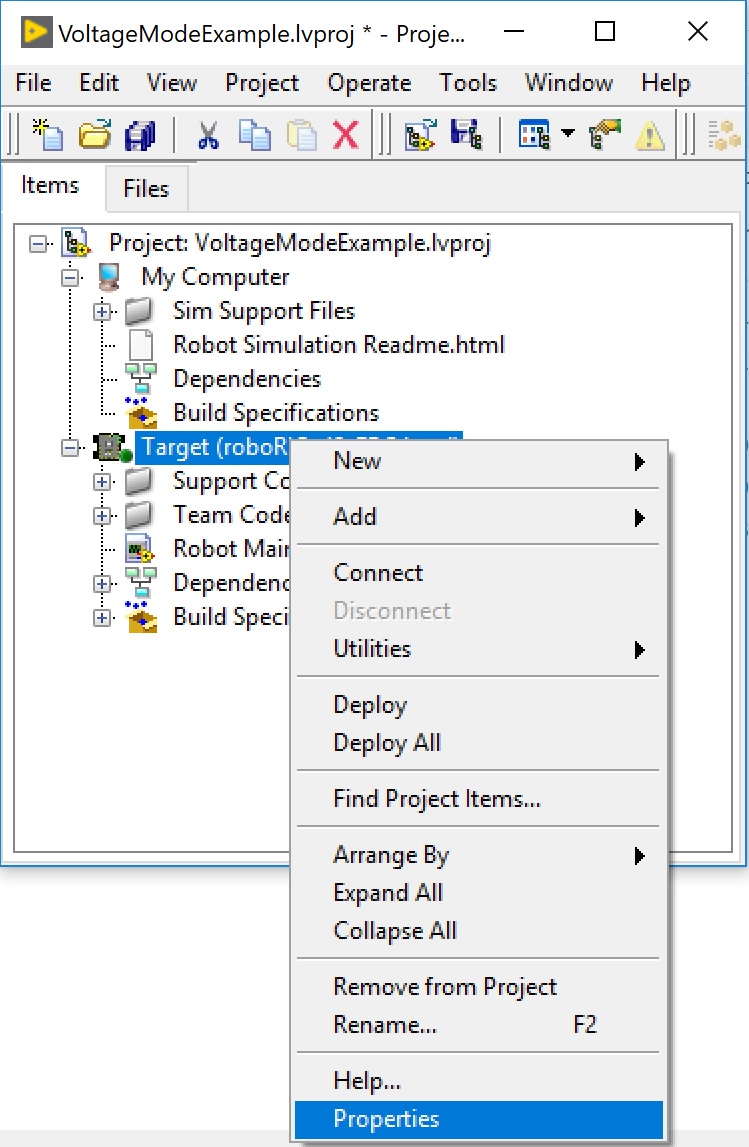The image size is (749, 1147).
Task: Expand Dependencies under Target
Action: tap(103, 584)
